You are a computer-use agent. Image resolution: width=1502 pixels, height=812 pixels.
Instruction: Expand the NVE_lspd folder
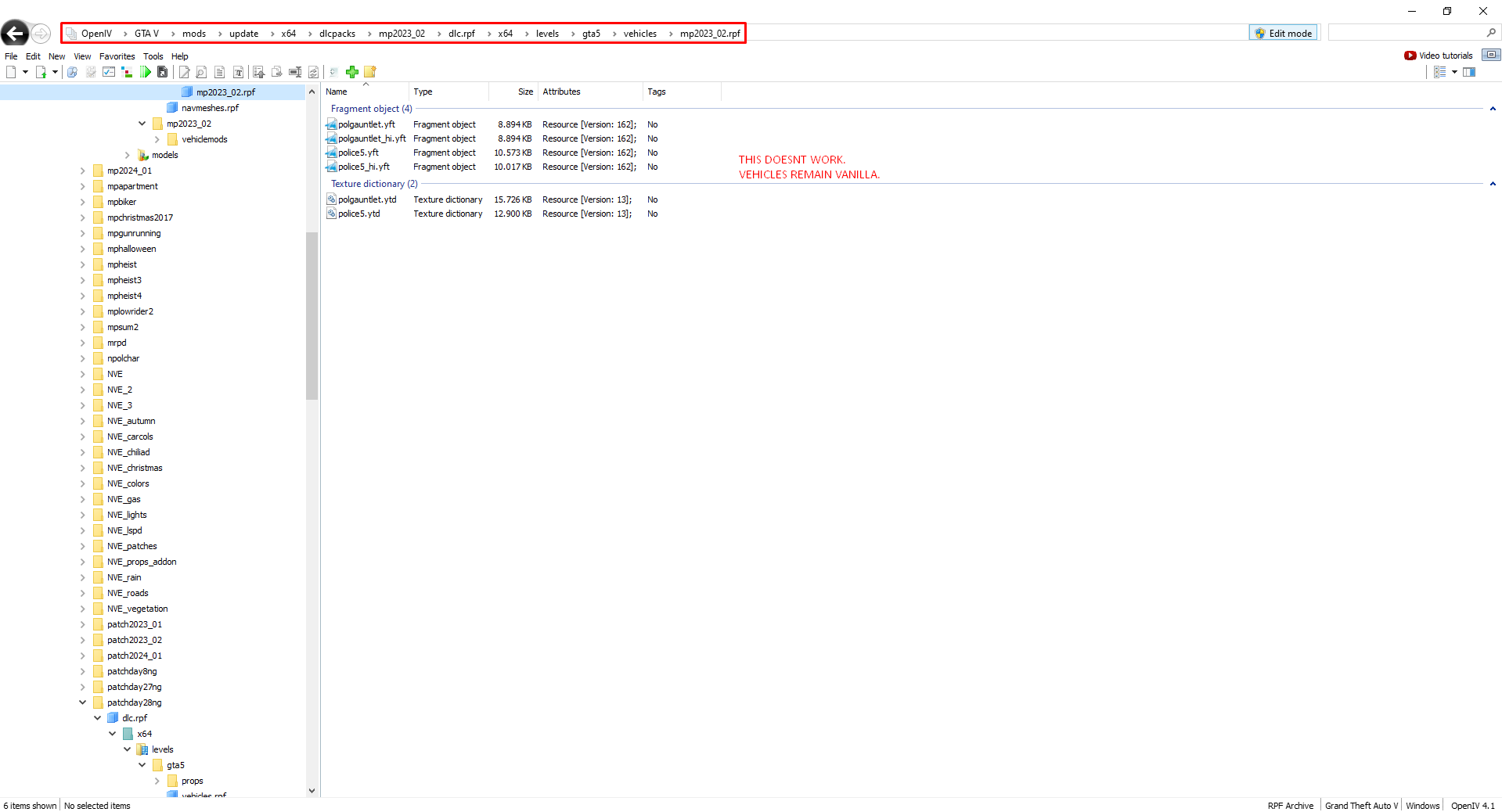click(x=83, y=530)
